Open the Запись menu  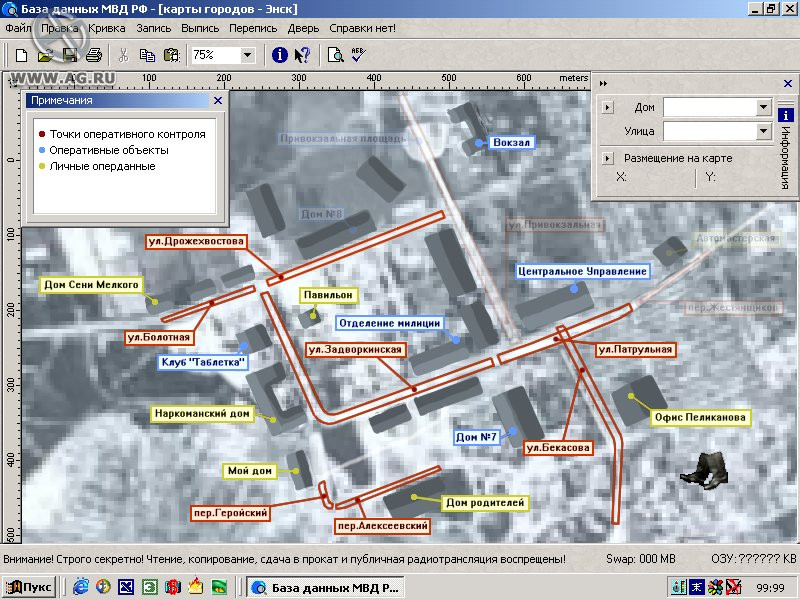point(154,29)
